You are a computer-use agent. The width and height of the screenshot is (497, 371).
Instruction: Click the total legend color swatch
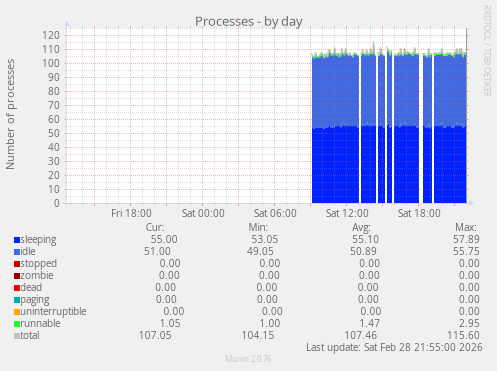[17, 336]
